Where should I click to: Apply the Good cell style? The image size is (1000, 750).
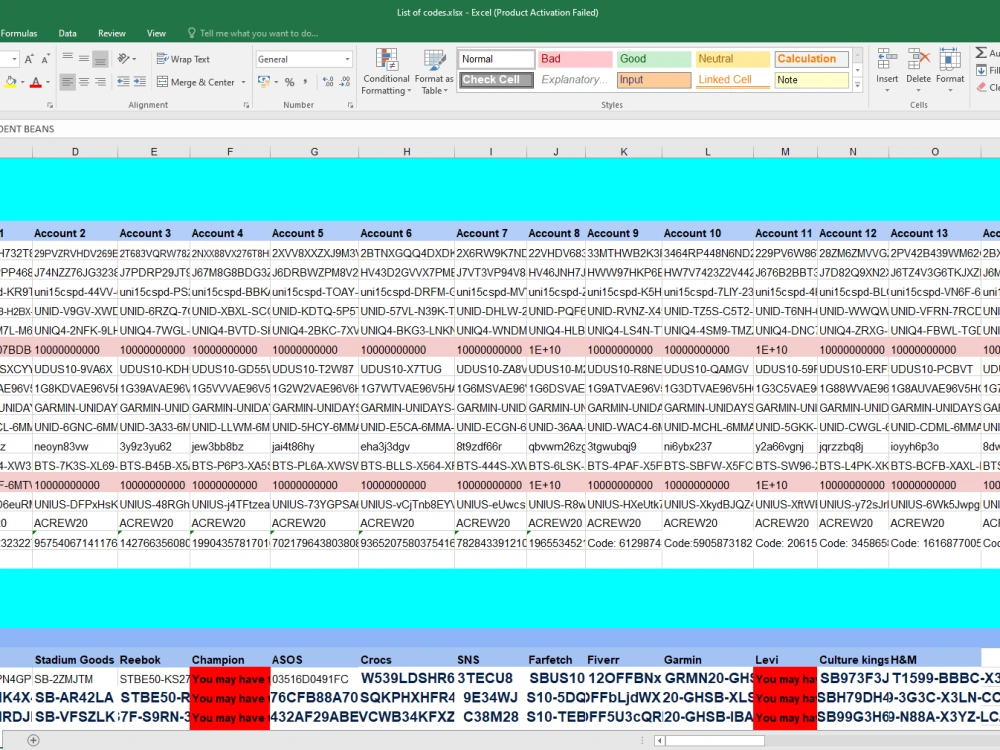(x=654, y=59)
